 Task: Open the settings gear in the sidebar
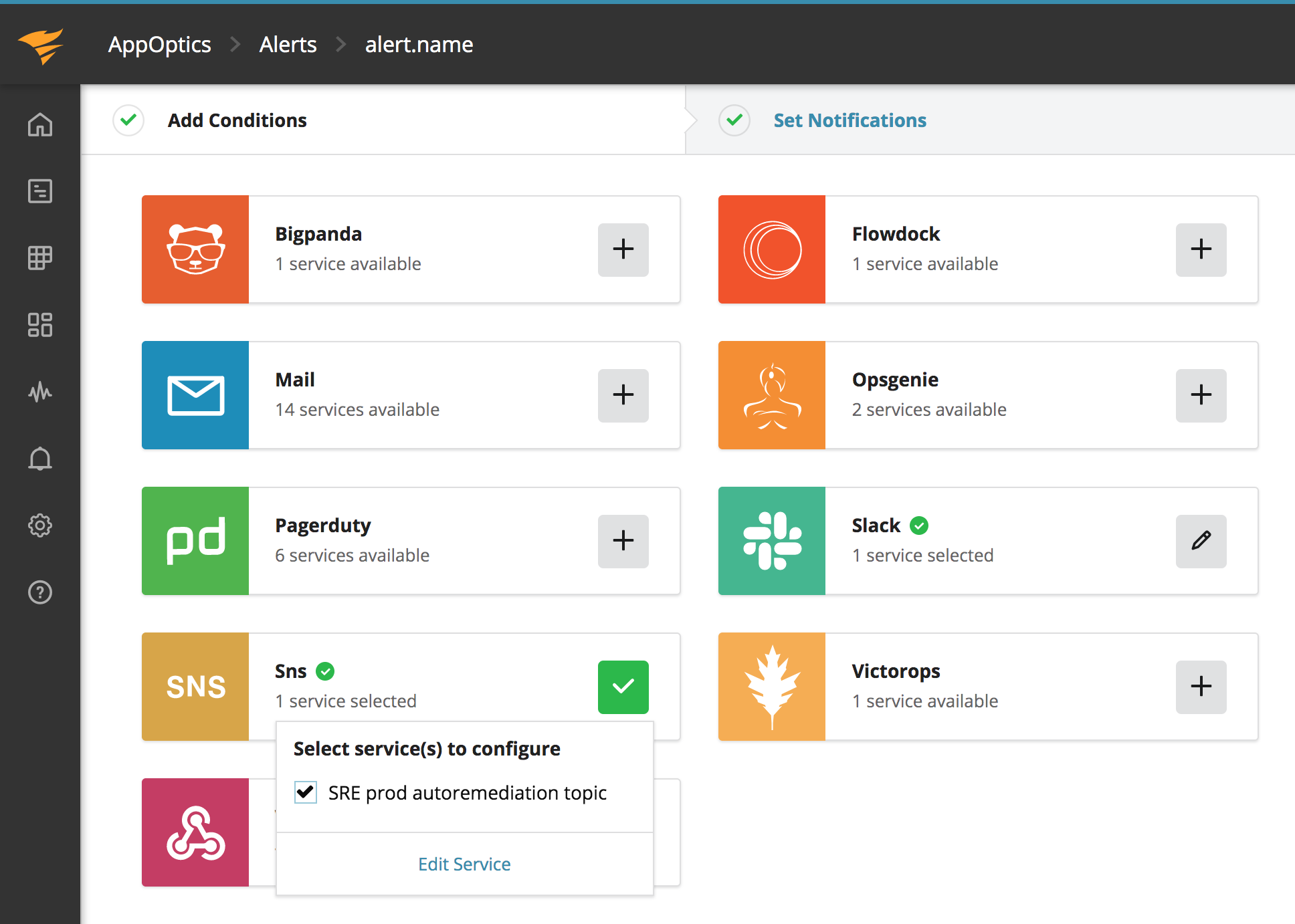click(40, 526)
